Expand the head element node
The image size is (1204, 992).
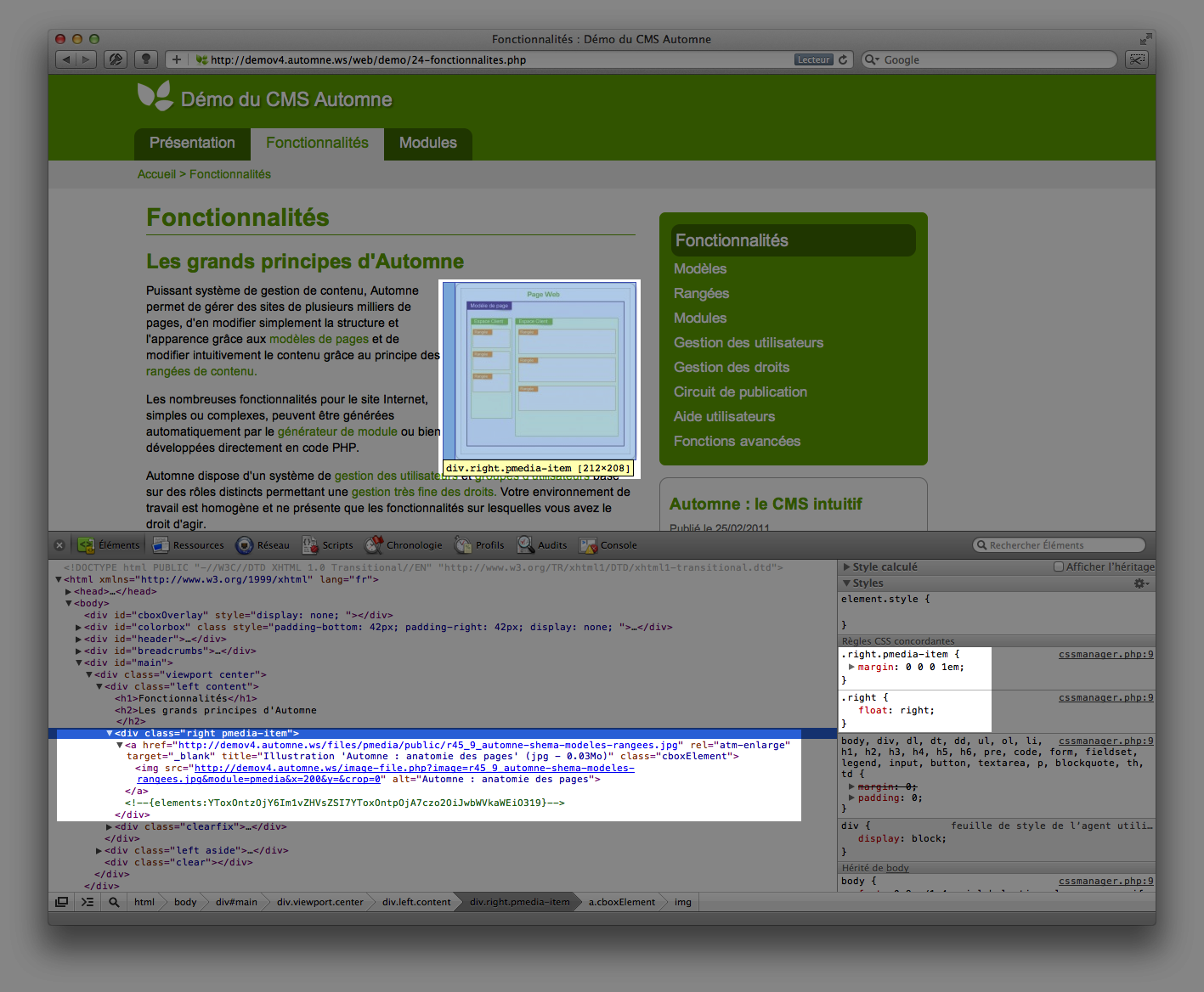tap(69, 592)
